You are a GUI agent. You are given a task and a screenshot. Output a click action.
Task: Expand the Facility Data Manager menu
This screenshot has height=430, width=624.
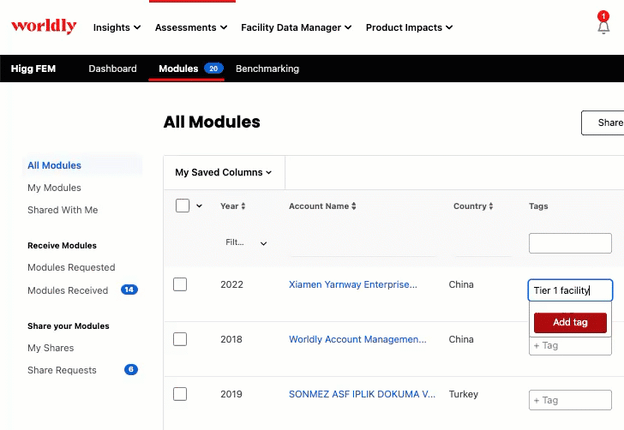(x=296, y=27)
